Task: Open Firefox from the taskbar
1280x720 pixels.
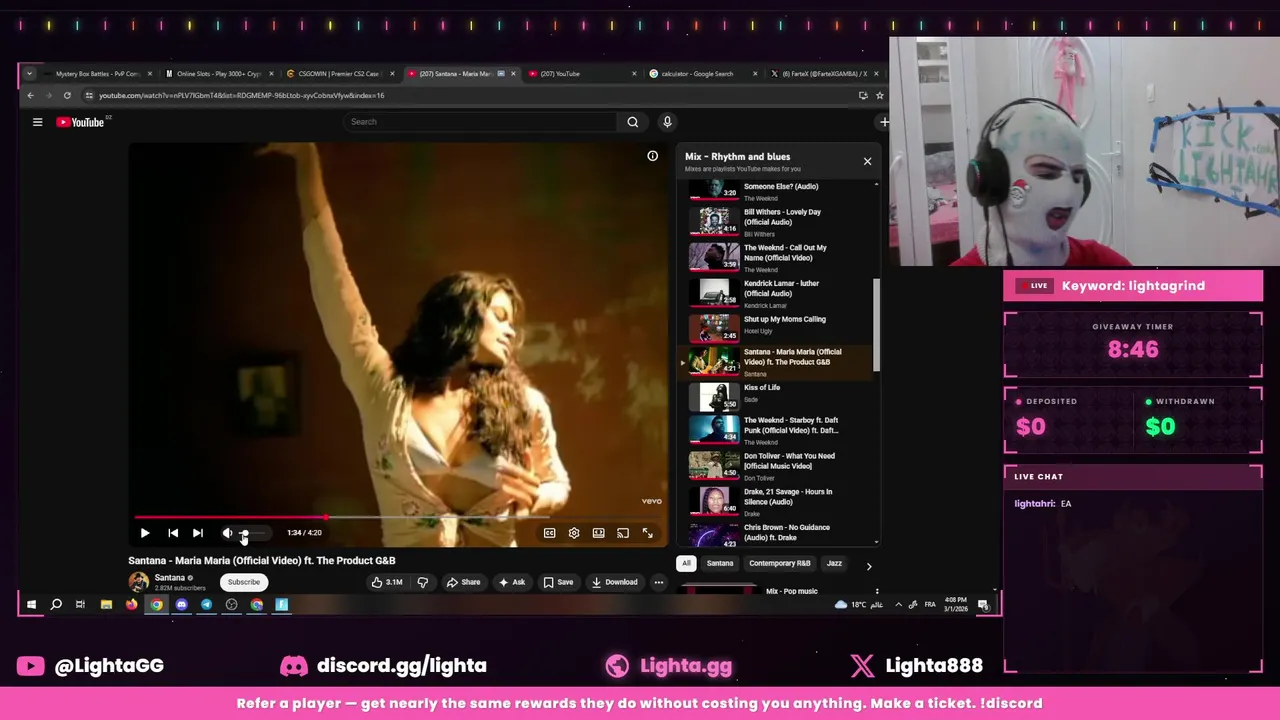Action: point(131,605)
